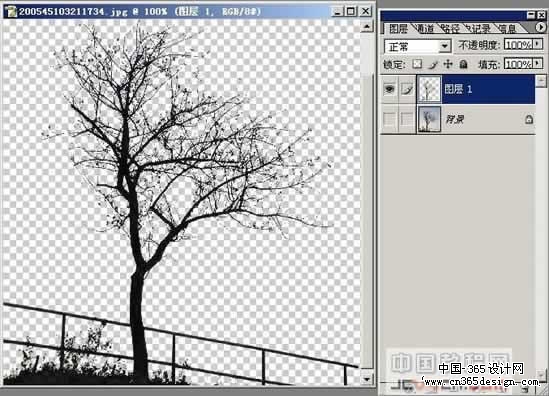
Task: Show the 背景 layer via its empty eye box
Action: click(x=389, y=119)
